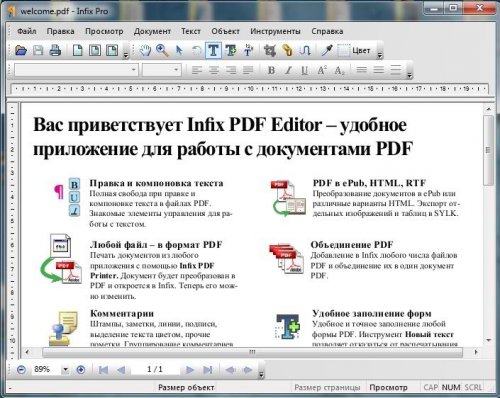The height and width of the screenshot is (398, 500).
Task: Expand the formatting toolbar overflow chevron
Action: point(409,75)
